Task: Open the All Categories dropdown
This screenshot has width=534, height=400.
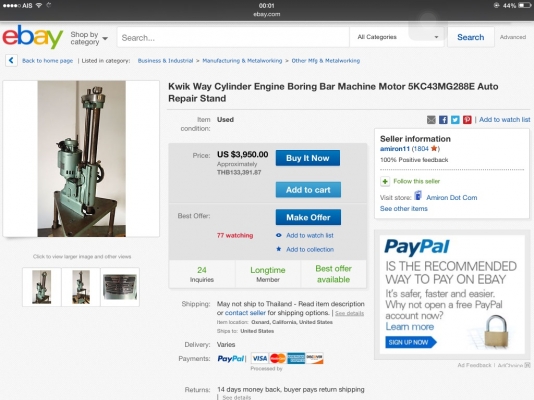Action: (x=397, y=37)
